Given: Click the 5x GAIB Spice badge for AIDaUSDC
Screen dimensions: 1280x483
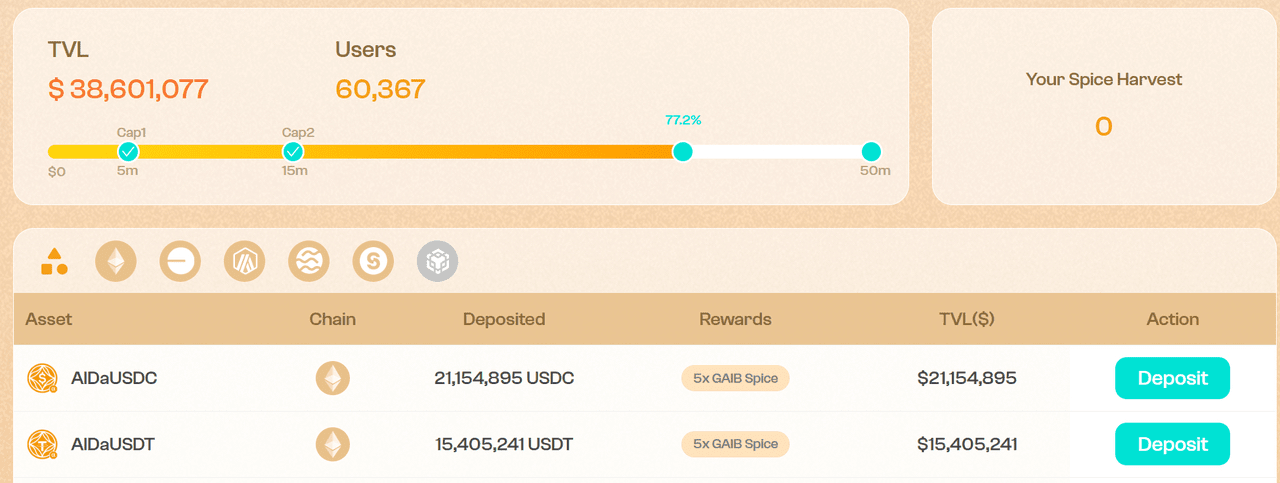Looking at the screenshot, I should 735,379.
